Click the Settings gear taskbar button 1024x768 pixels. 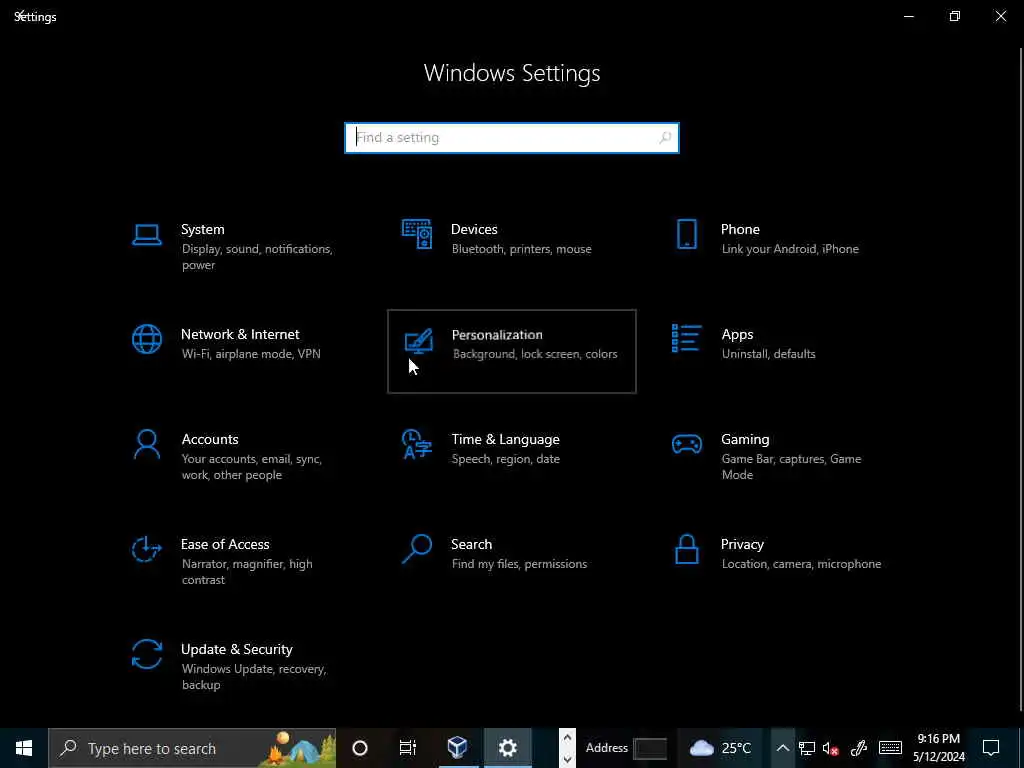pos(507,748)
